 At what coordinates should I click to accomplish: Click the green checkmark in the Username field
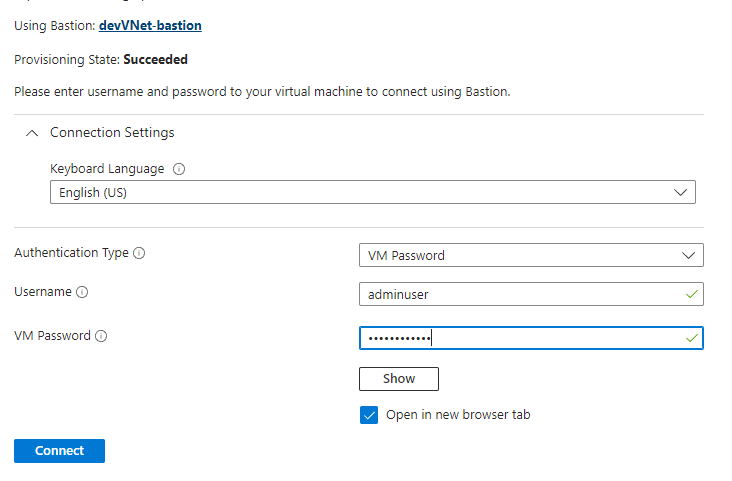pos(691,294)
